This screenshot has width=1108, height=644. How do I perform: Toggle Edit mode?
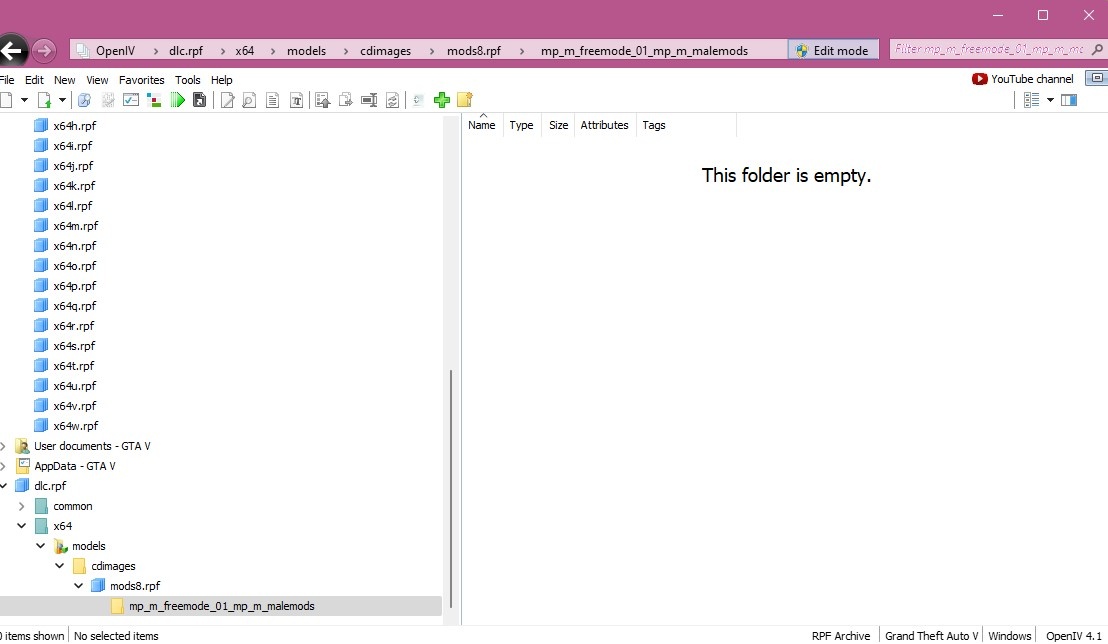tap(833, 50)
